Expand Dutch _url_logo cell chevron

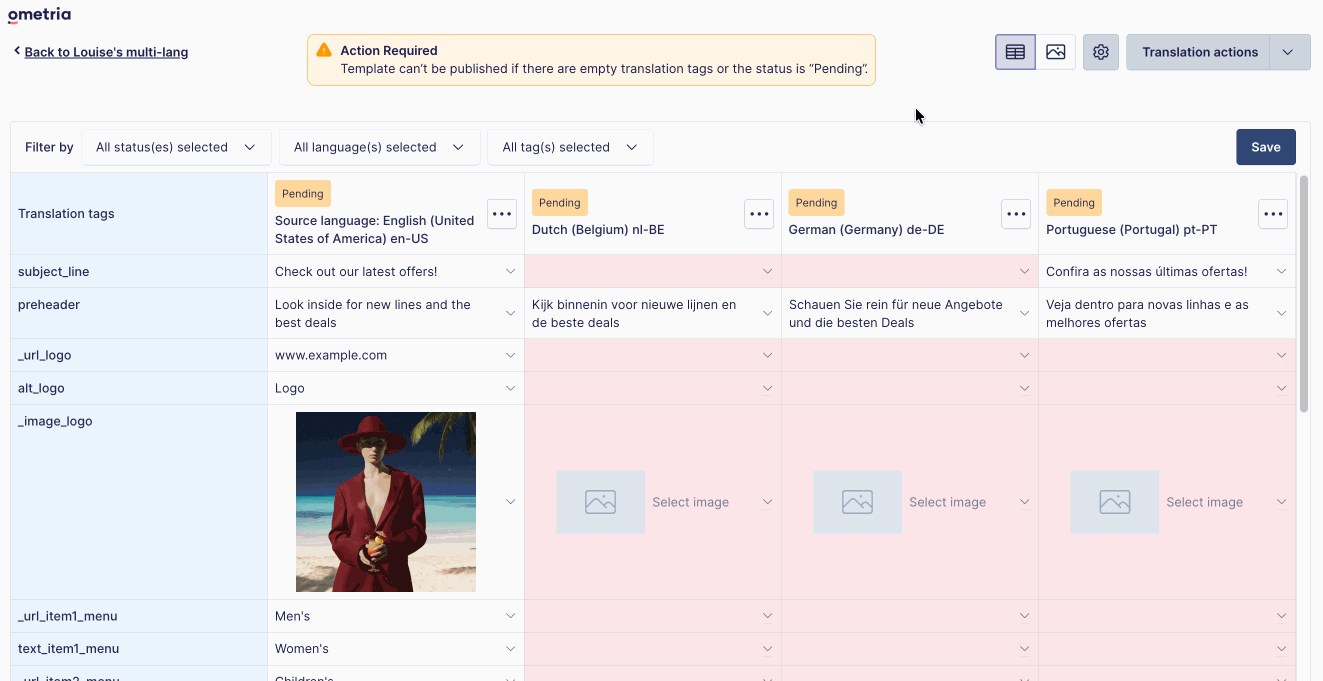pos(767,355)
